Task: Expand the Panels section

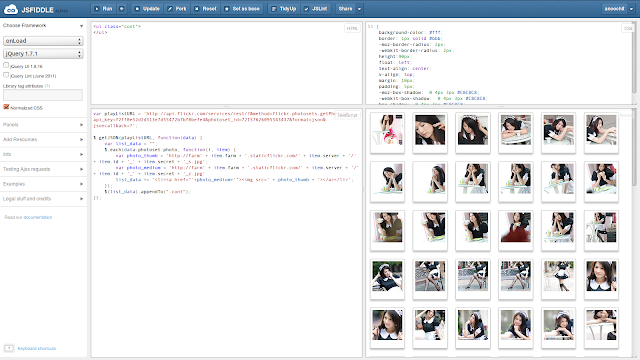Action: coord(43,124)
